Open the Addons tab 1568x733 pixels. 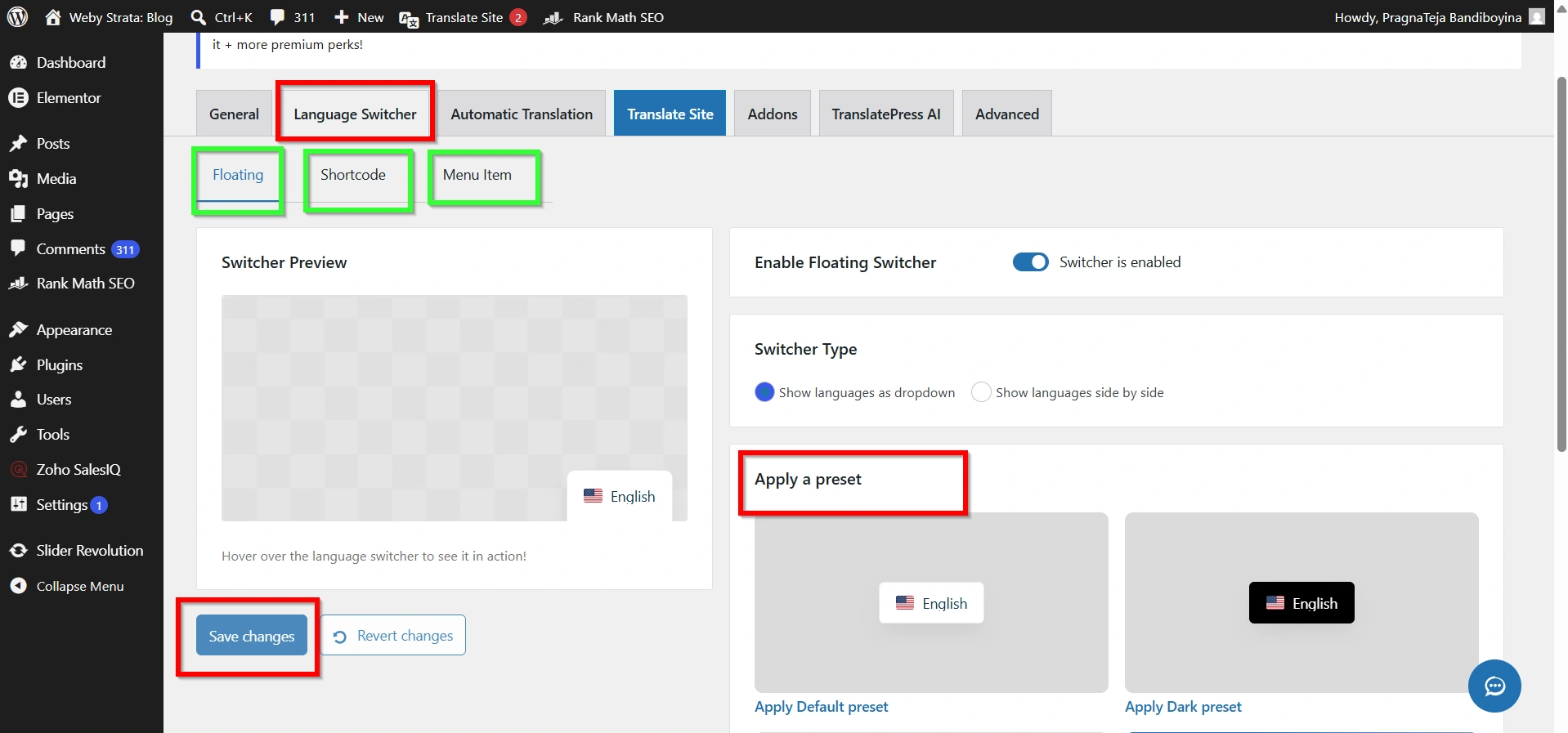(773, 114)
